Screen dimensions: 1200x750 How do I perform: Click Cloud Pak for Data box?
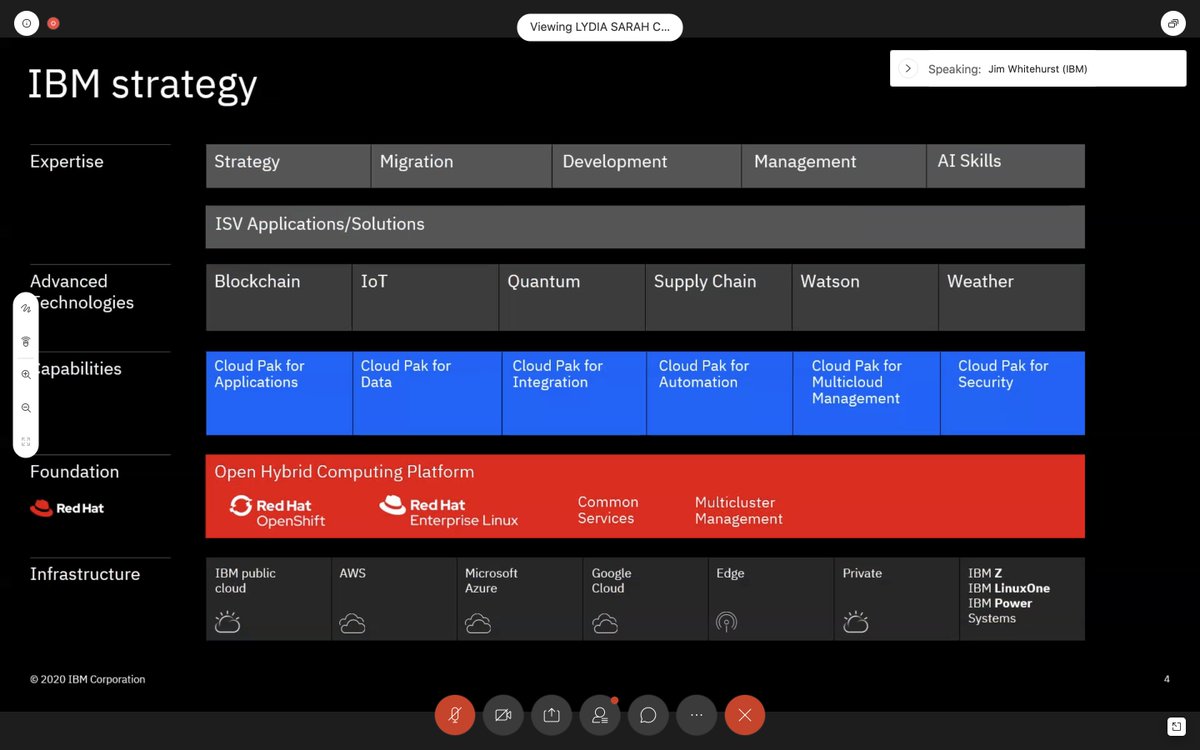[427, 393]
